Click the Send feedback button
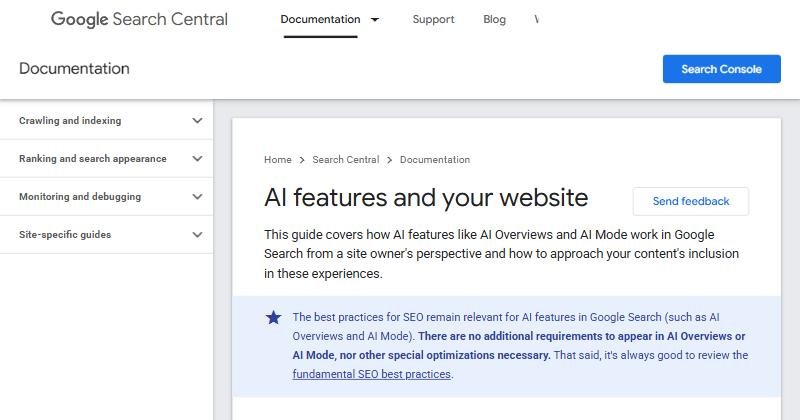Viewport: 800px width, 420px height. 691,201
